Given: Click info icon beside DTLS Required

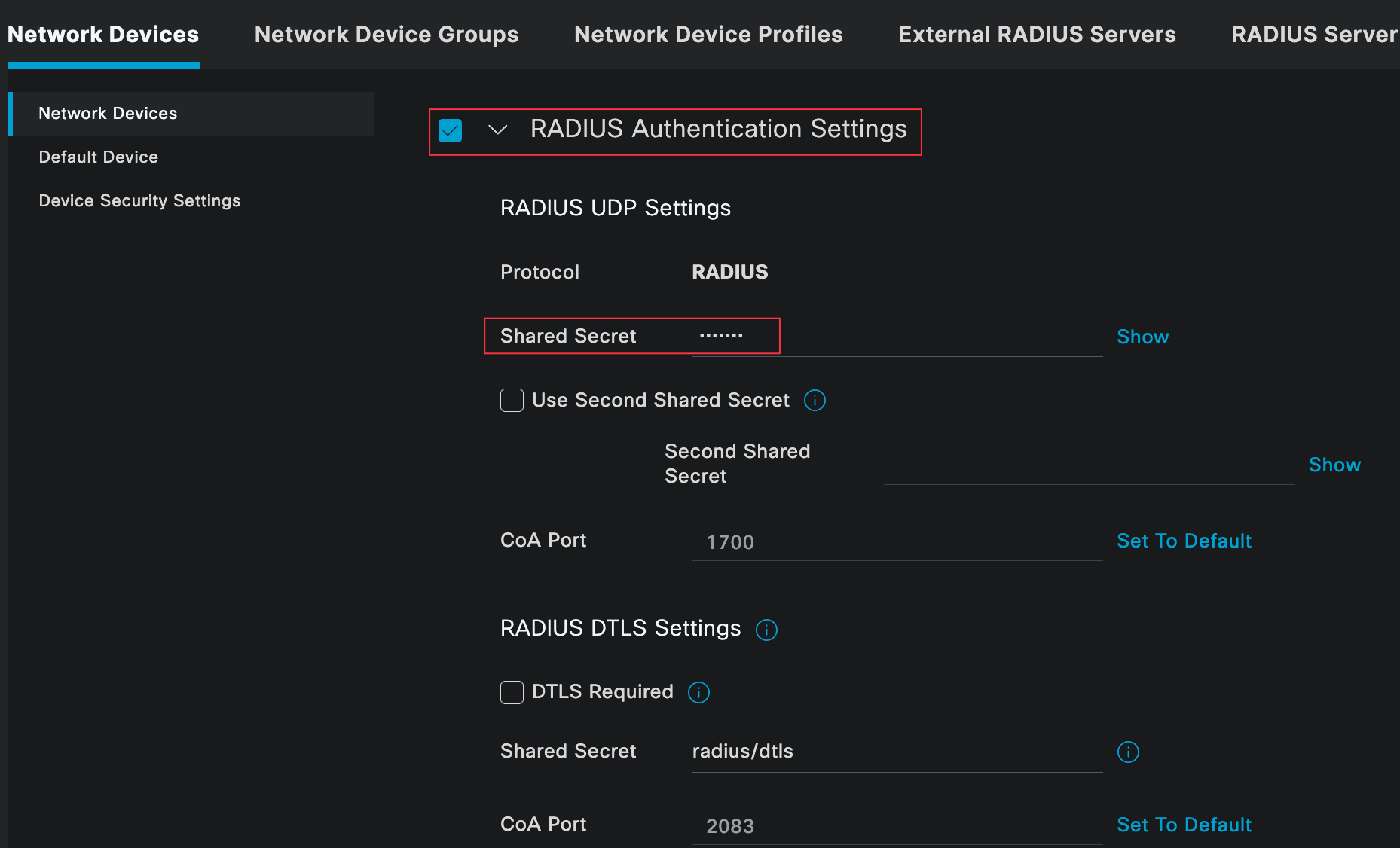Looking at the screenshot, I should pyautogui.click(x=698, y=692).
